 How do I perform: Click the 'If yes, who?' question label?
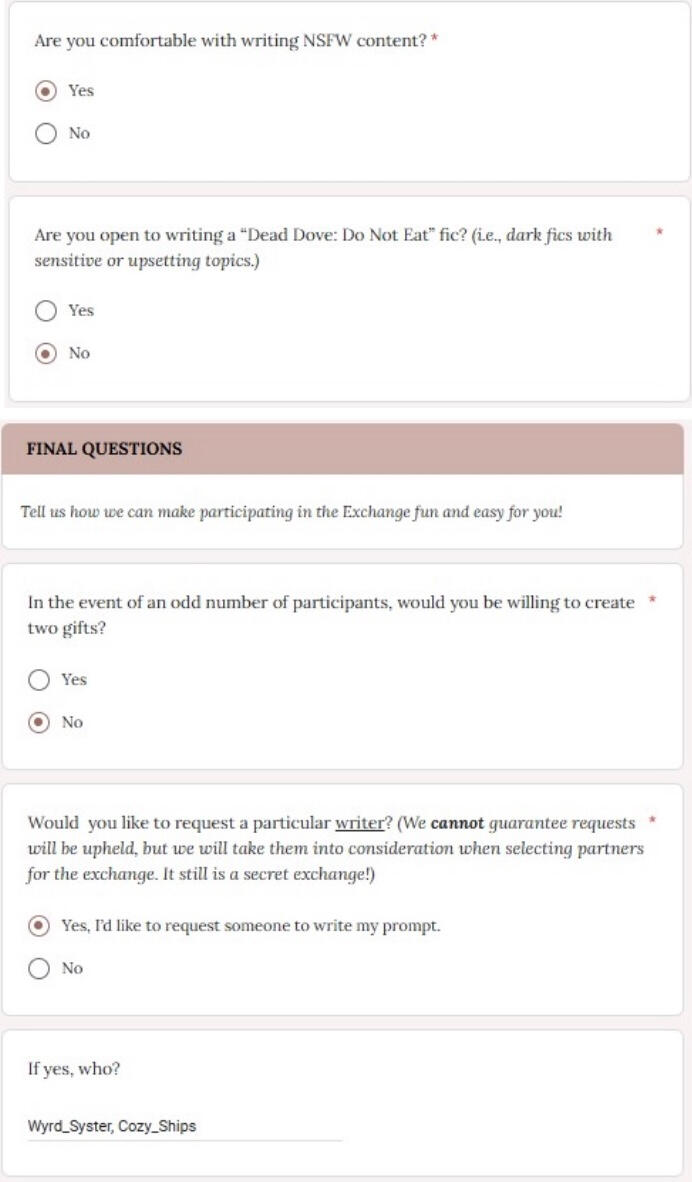point(73,1069)
